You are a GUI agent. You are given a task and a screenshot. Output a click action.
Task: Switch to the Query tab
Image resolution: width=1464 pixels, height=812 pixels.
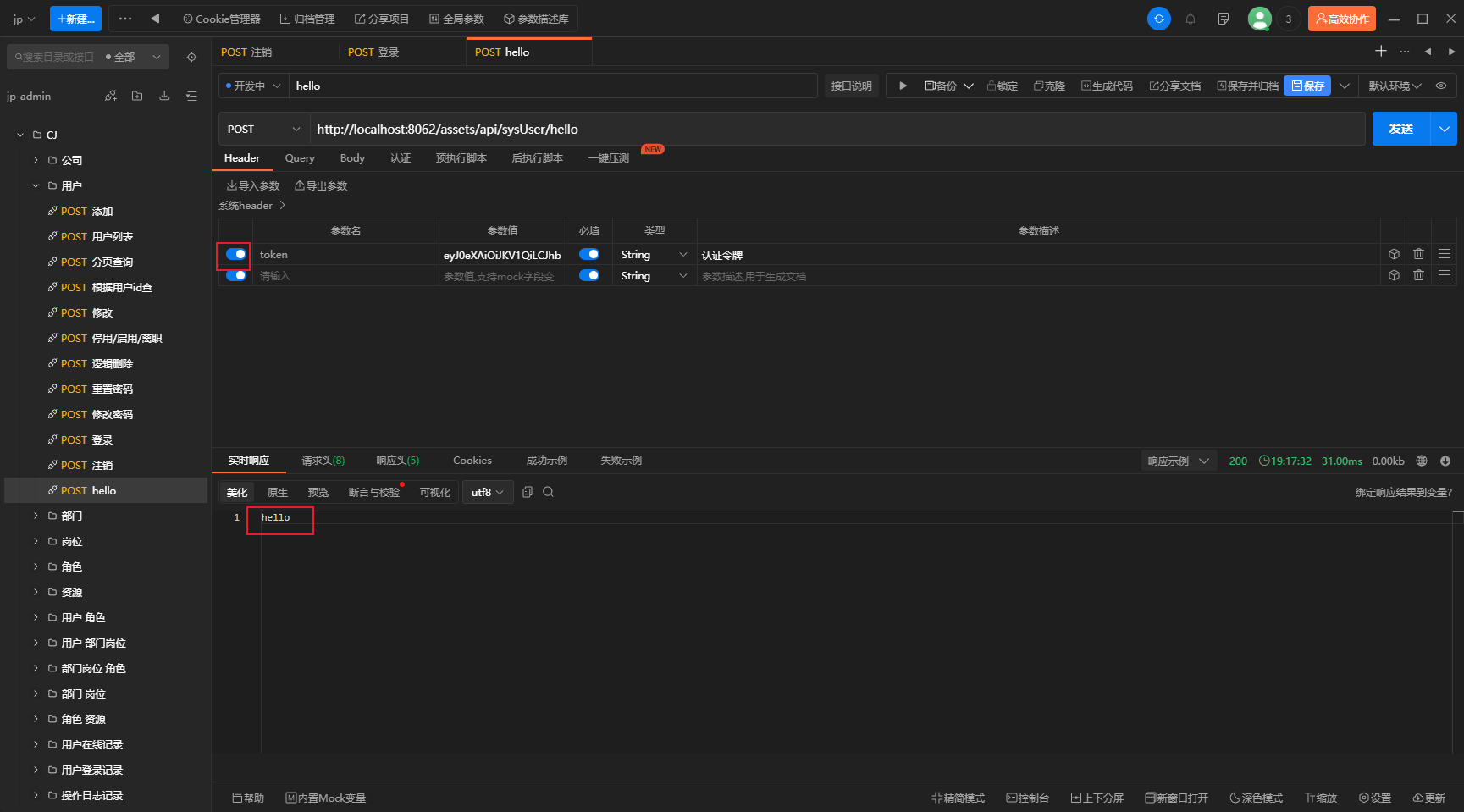point(300,158)
